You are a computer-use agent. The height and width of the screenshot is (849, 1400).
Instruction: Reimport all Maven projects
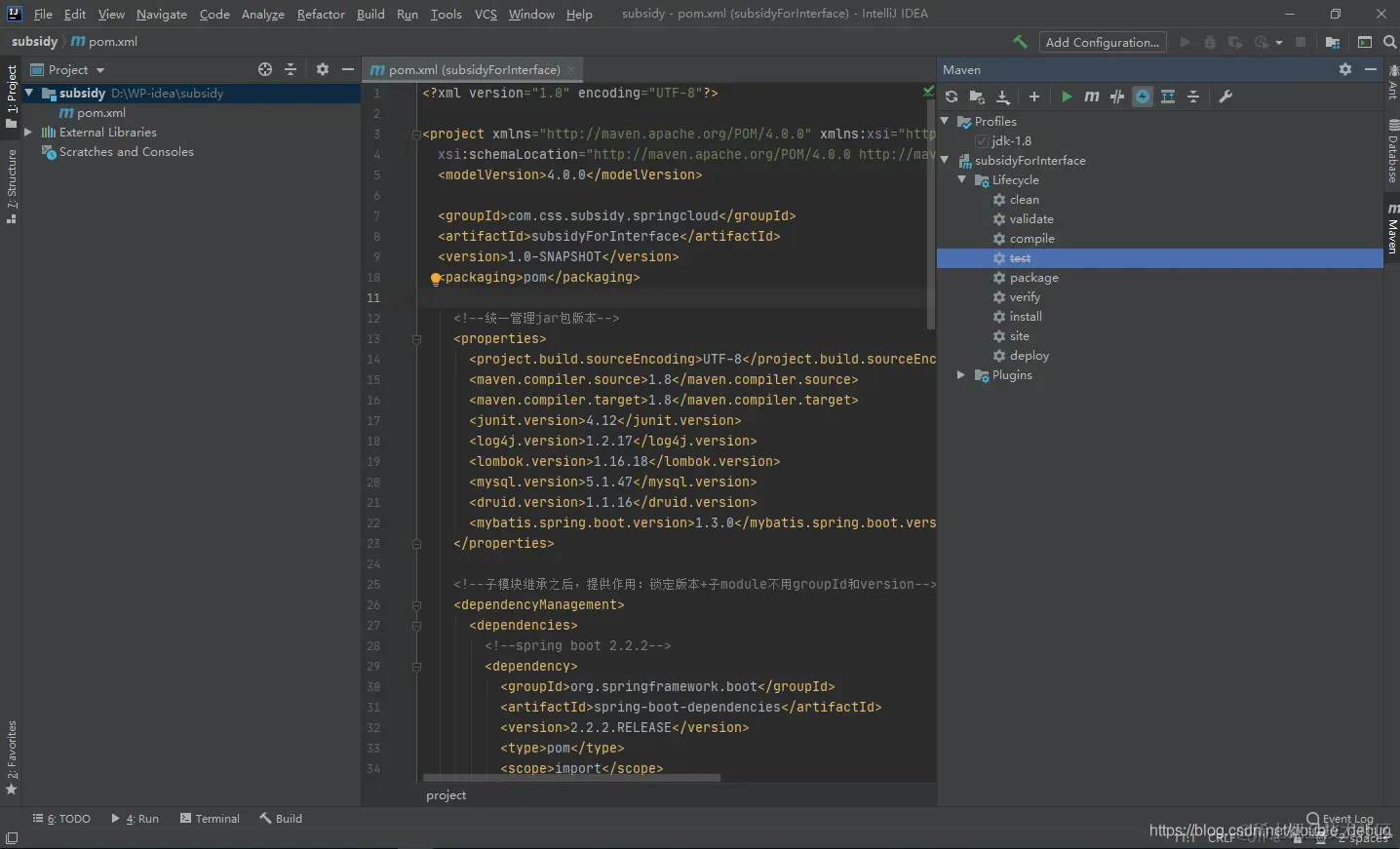pos(952,96)
